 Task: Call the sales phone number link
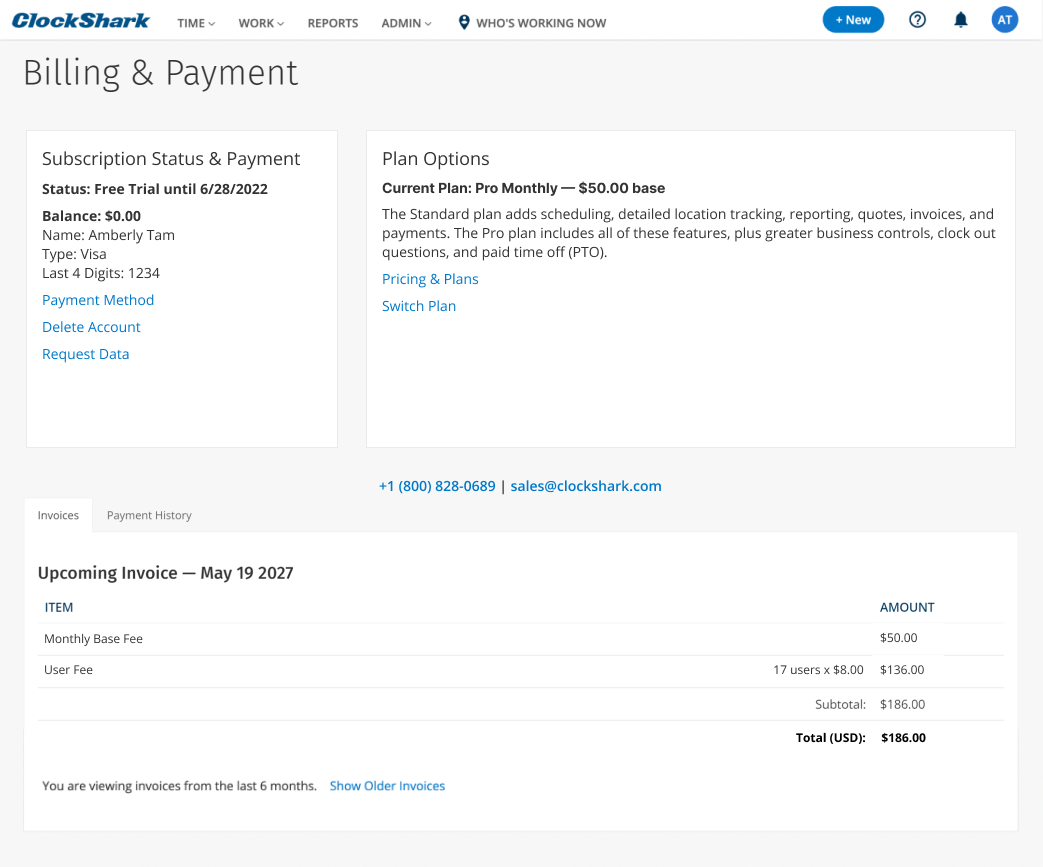click(437, 486)
